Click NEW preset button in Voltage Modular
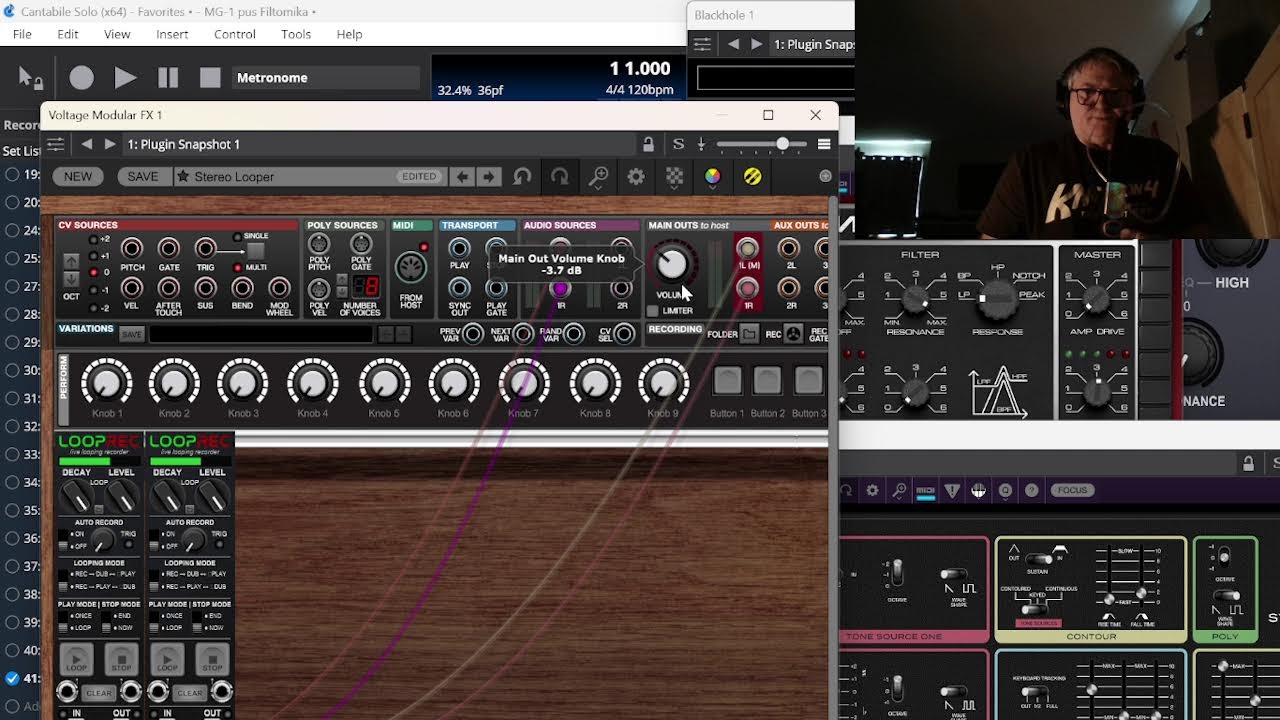The height and width of the screenshot is (720, 1280). [x=78, y=177]
